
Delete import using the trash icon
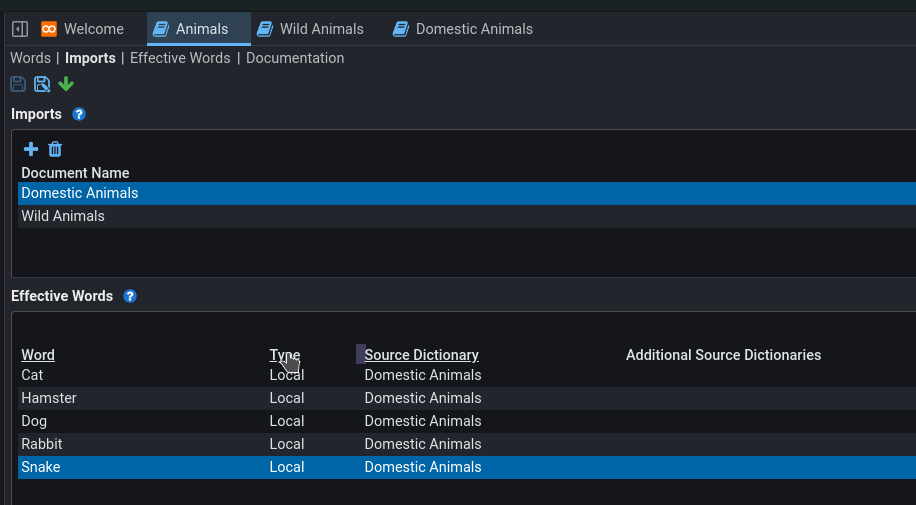55,149
